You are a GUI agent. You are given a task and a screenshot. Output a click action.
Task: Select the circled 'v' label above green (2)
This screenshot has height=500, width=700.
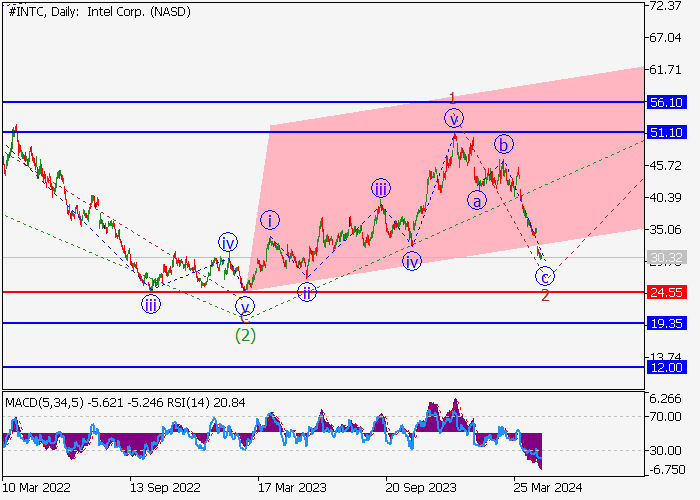pyautogui.click(x=245, y=307)
